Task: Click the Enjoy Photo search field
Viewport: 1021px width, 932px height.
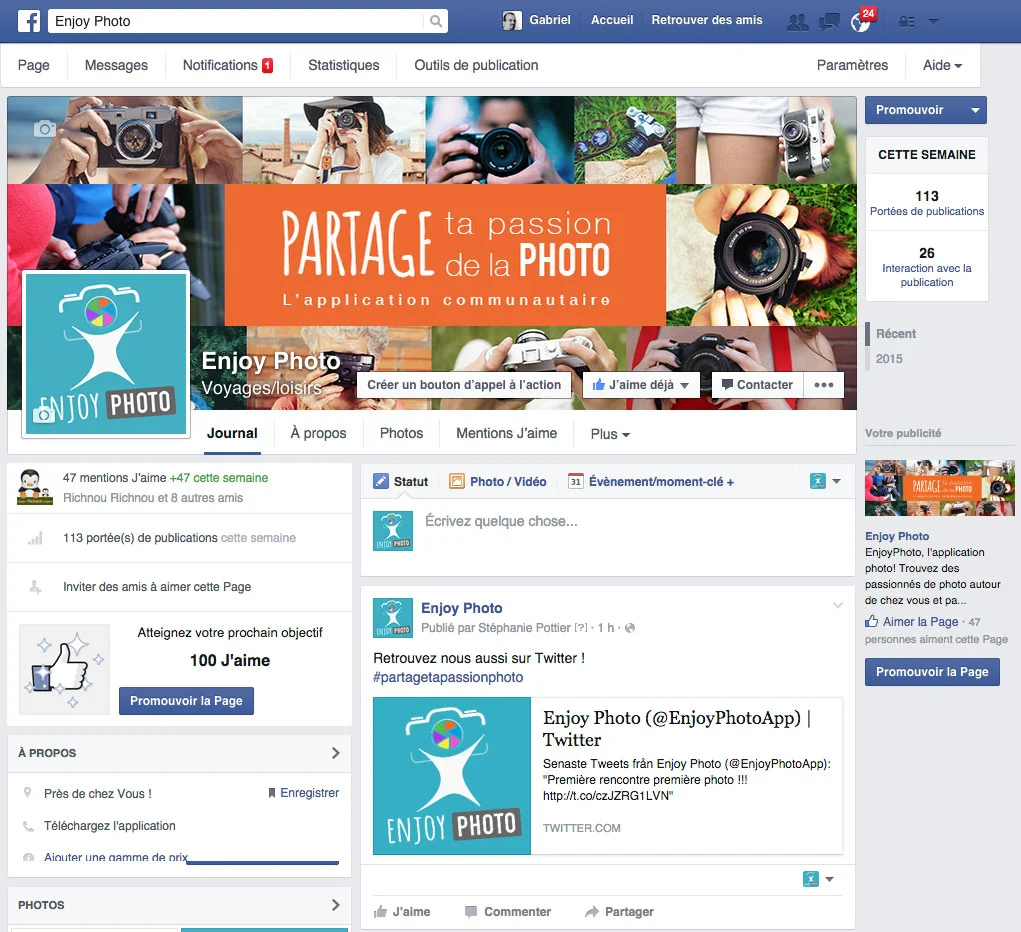Action: [238, 21]
